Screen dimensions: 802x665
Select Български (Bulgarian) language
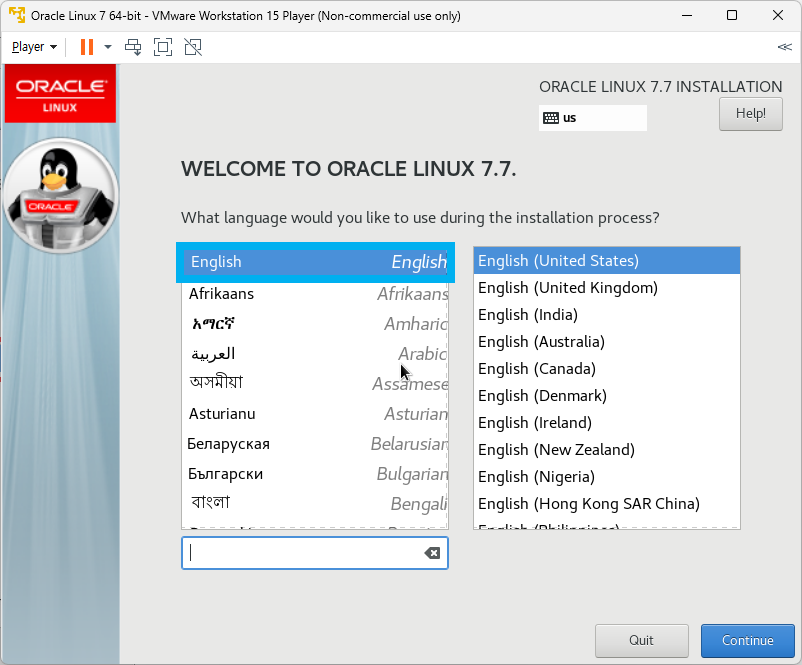click(x=315, y=474)
